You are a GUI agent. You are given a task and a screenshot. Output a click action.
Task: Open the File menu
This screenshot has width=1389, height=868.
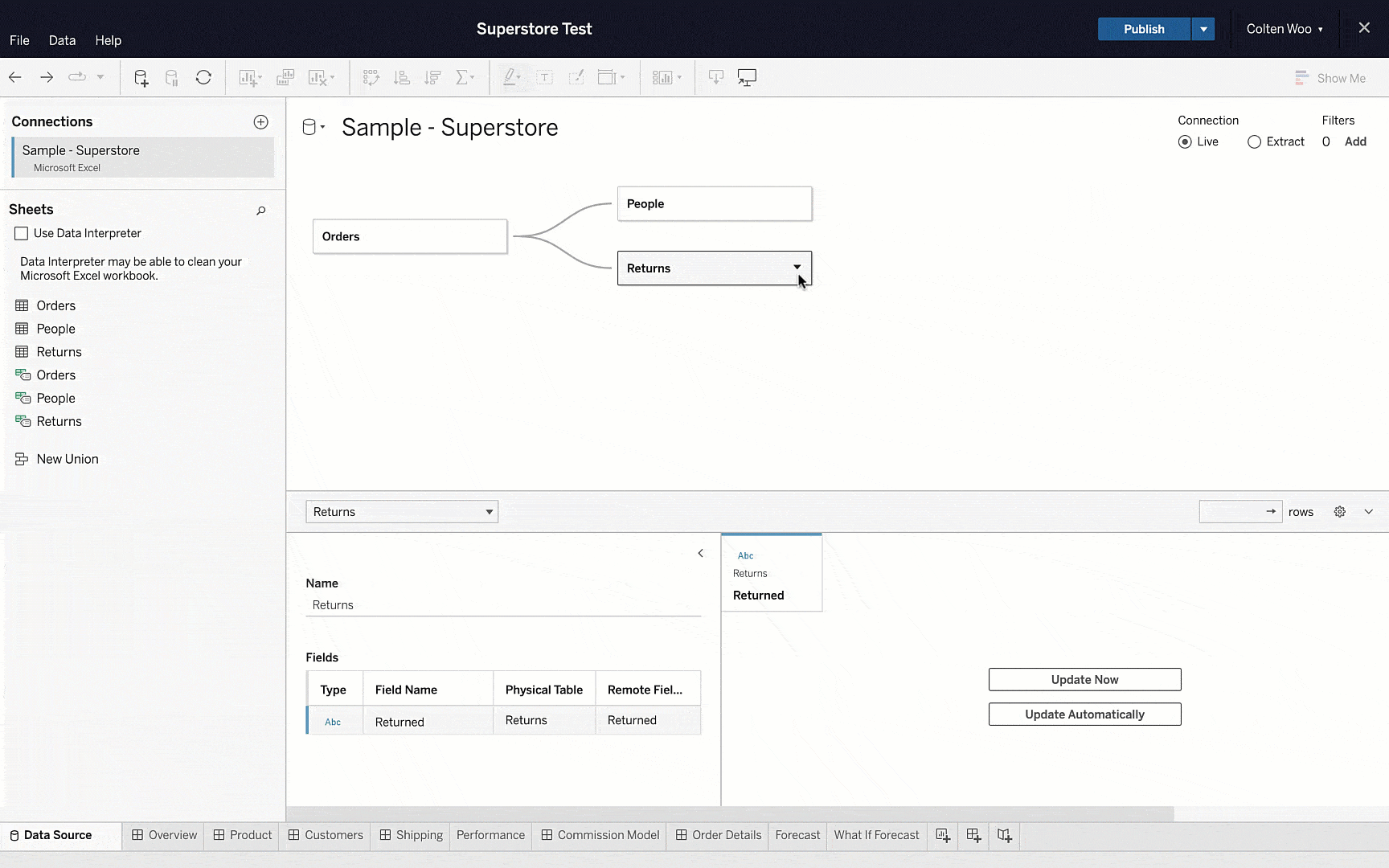19,40
